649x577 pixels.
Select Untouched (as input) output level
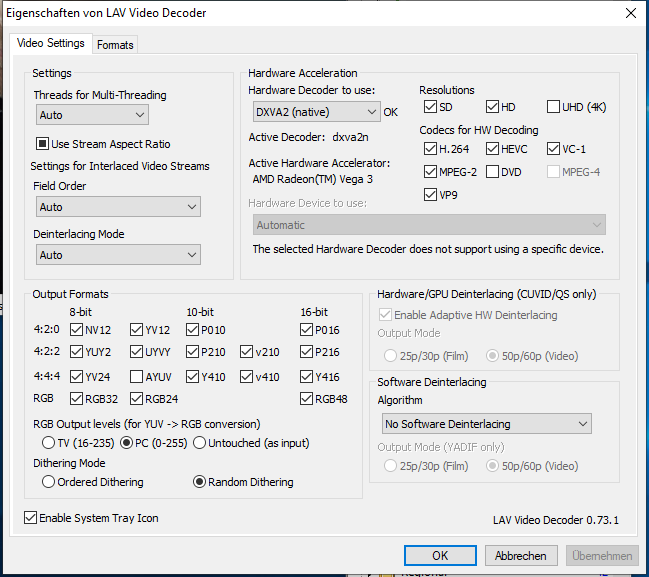click(200, 443)
